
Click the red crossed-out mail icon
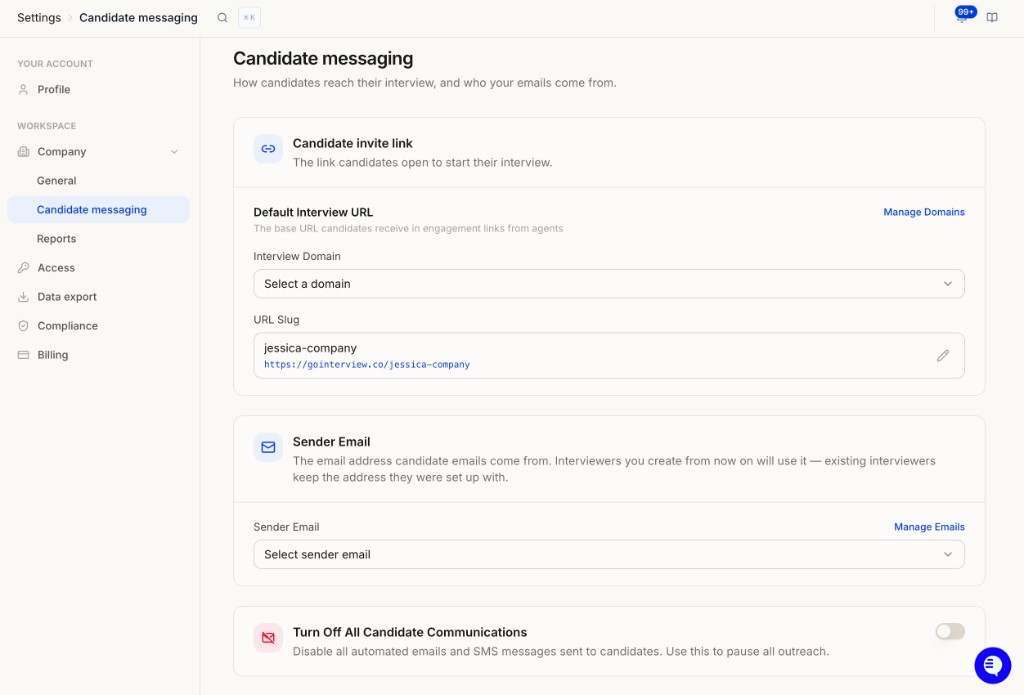[268, 638]
